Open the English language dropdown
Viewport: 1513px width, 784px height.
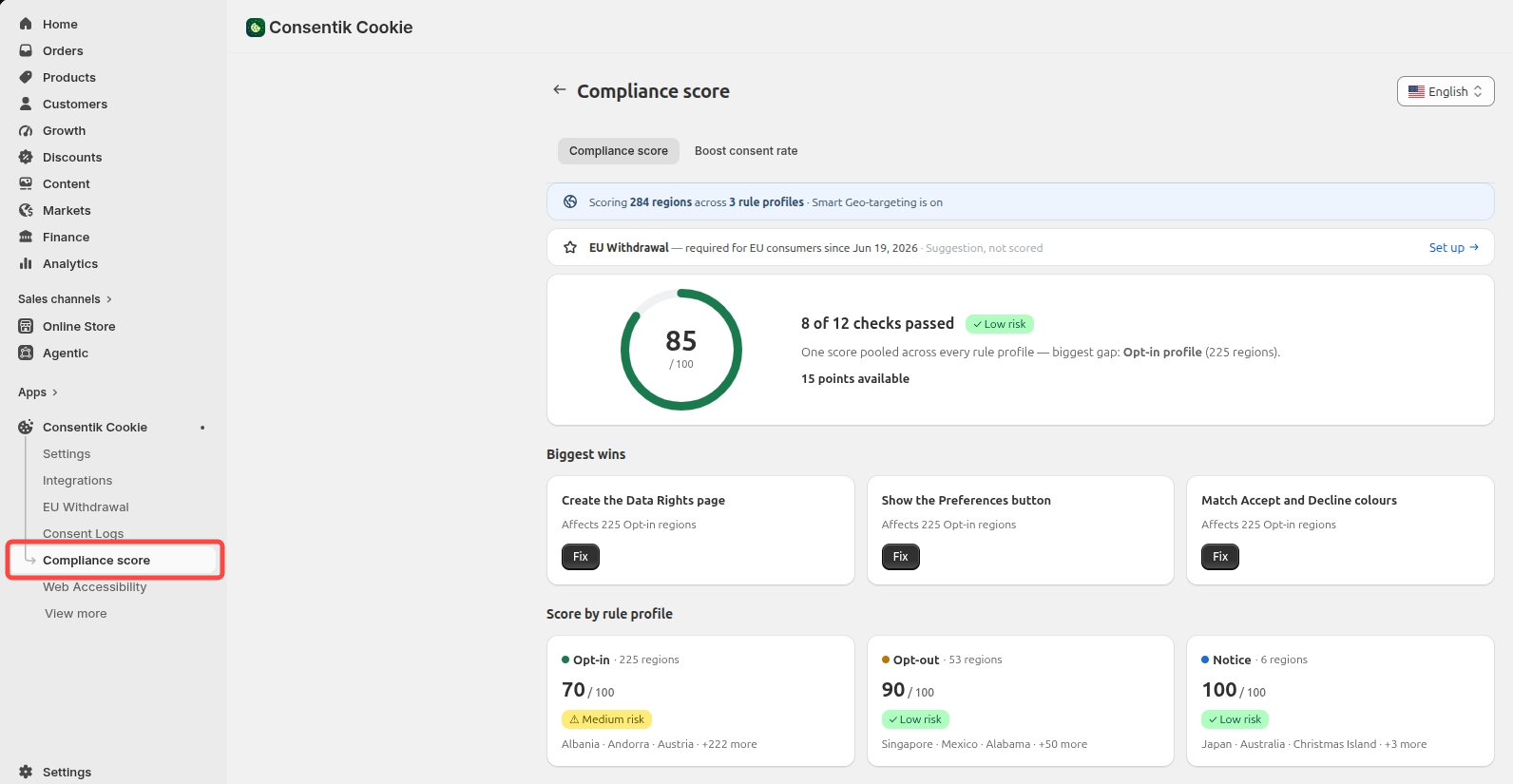click(1446, 91)
